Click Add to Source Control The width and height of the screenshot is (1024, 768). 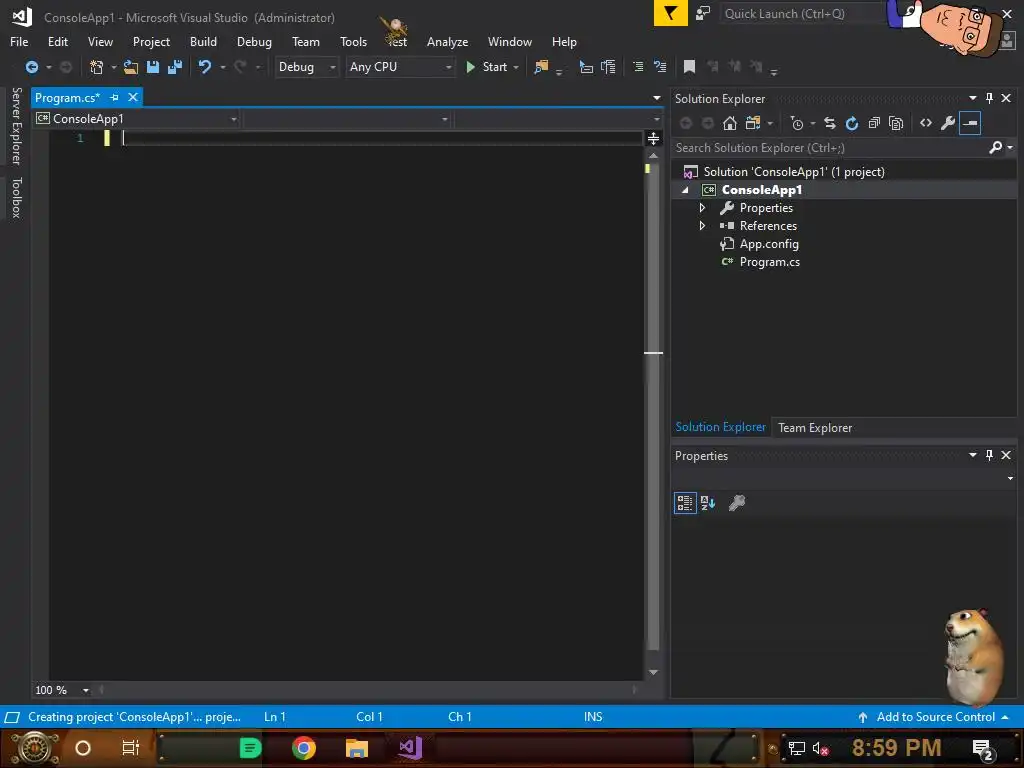(x=935, y=717)
